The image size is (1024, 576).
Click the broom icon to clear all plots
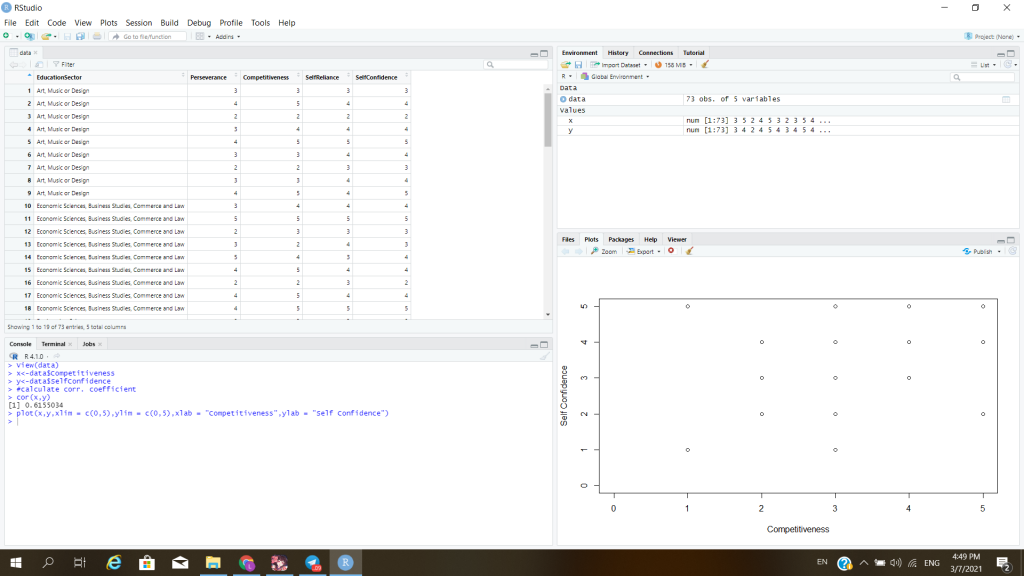(689, 251)
